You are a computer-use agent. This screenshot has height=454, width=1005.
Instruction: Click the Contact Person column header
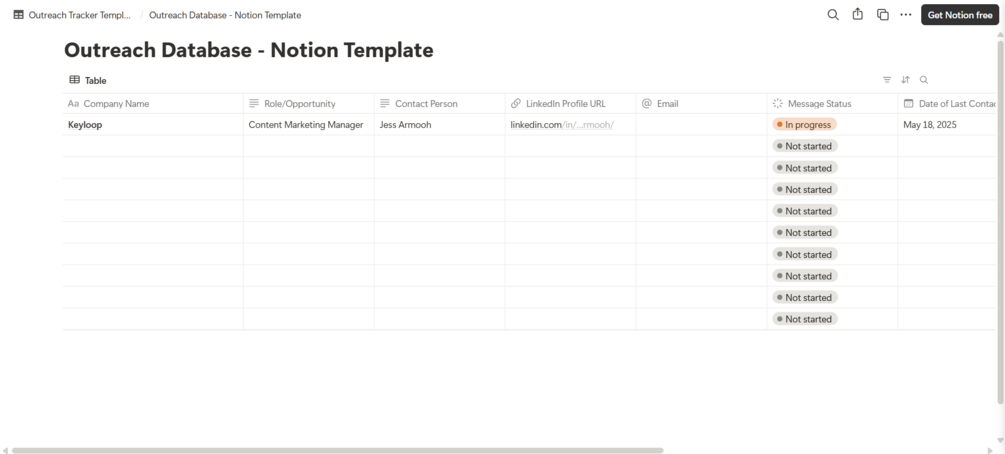[x=426, y=104]
